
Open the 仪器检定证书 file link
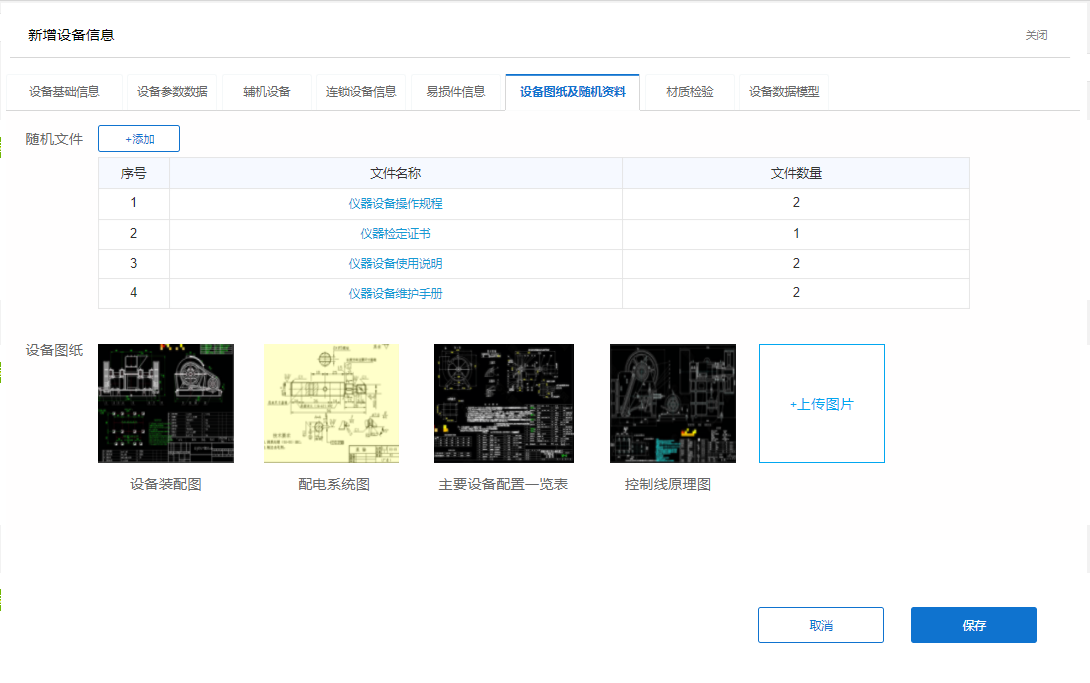point(395,233)
